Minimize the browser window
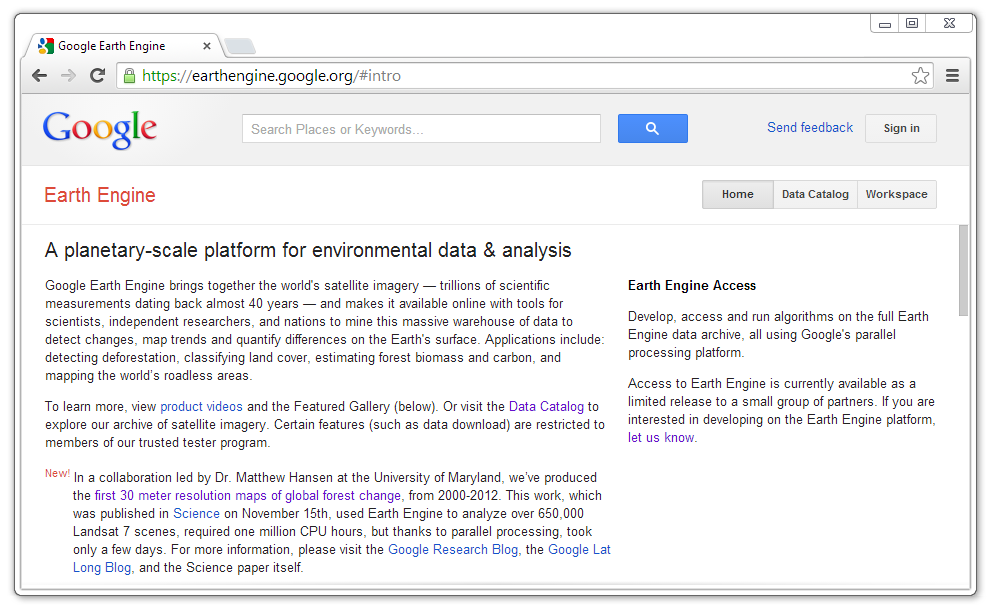The image size is (996, 614). tap(884, 23)
